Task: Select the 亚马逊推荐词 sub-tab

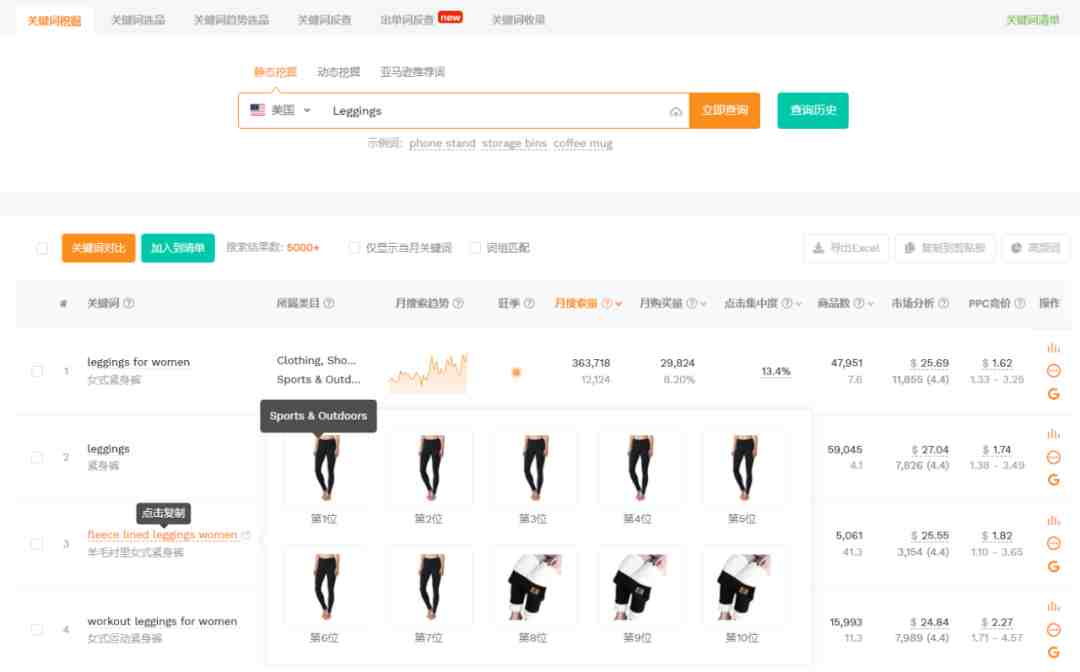Action: tap(412, 72)
